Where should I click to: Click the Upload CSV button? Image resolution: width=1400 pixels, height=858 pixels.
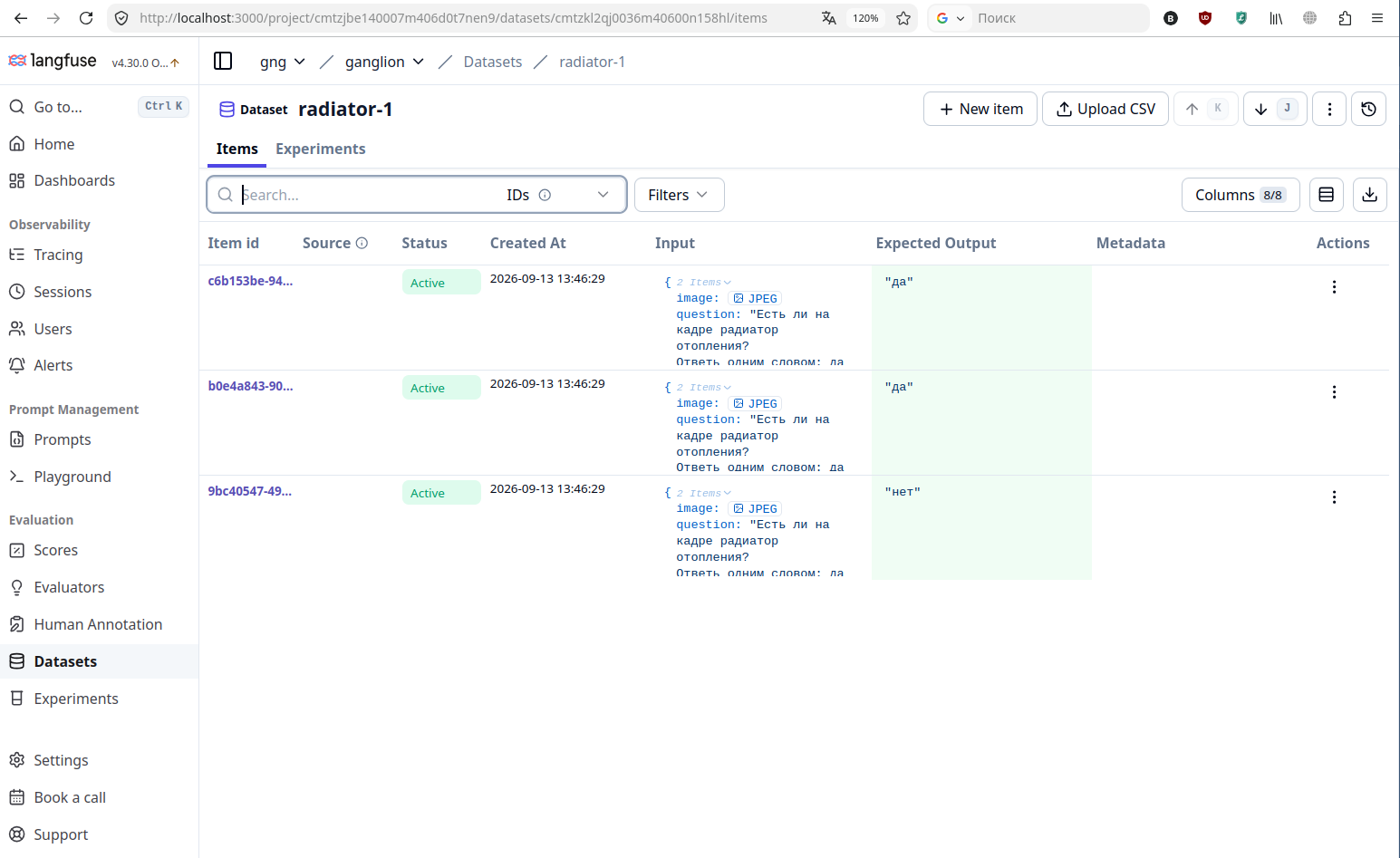coord(1106,109)
